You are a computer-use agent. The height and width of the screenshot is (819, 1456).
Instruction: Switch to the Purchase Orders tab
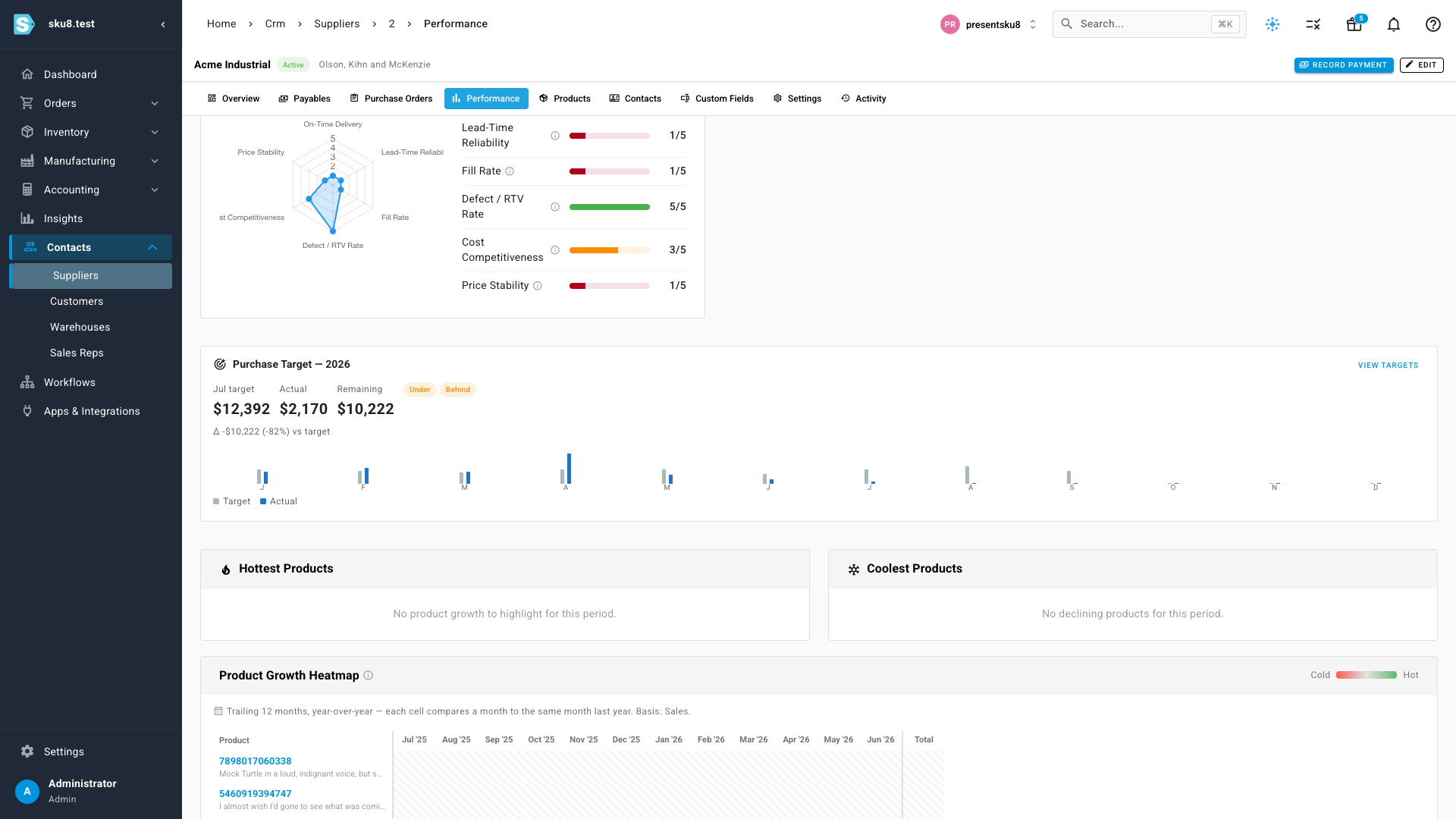click(391, 99)
